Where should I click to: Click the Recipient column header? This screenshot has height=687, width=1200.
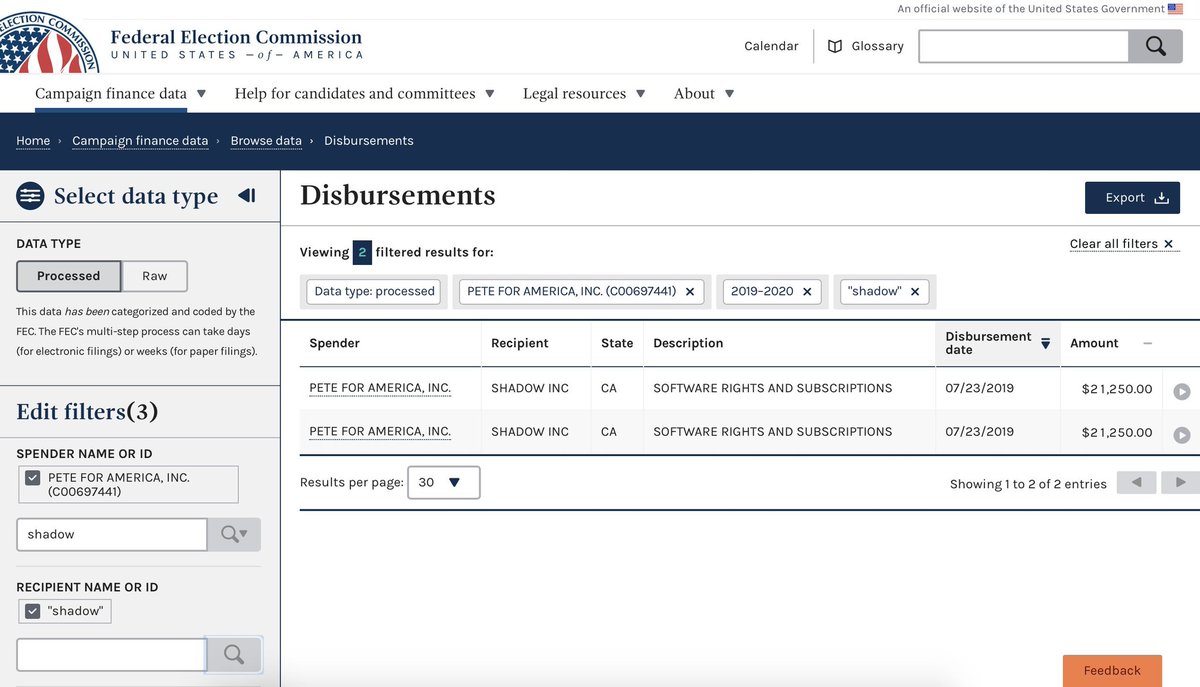pos(520,343)
